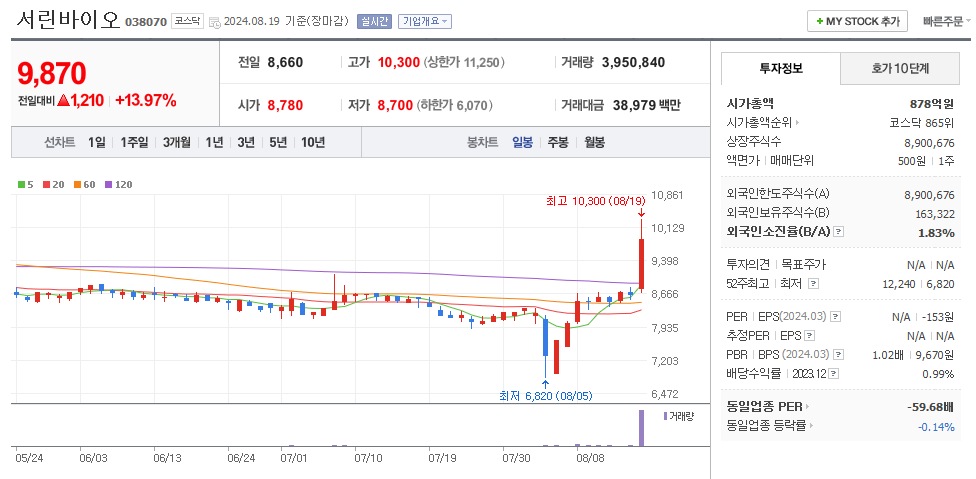Click the 하한가 6,070 text
The width and height of the screenshot is (976, 479).
point(454,105)
